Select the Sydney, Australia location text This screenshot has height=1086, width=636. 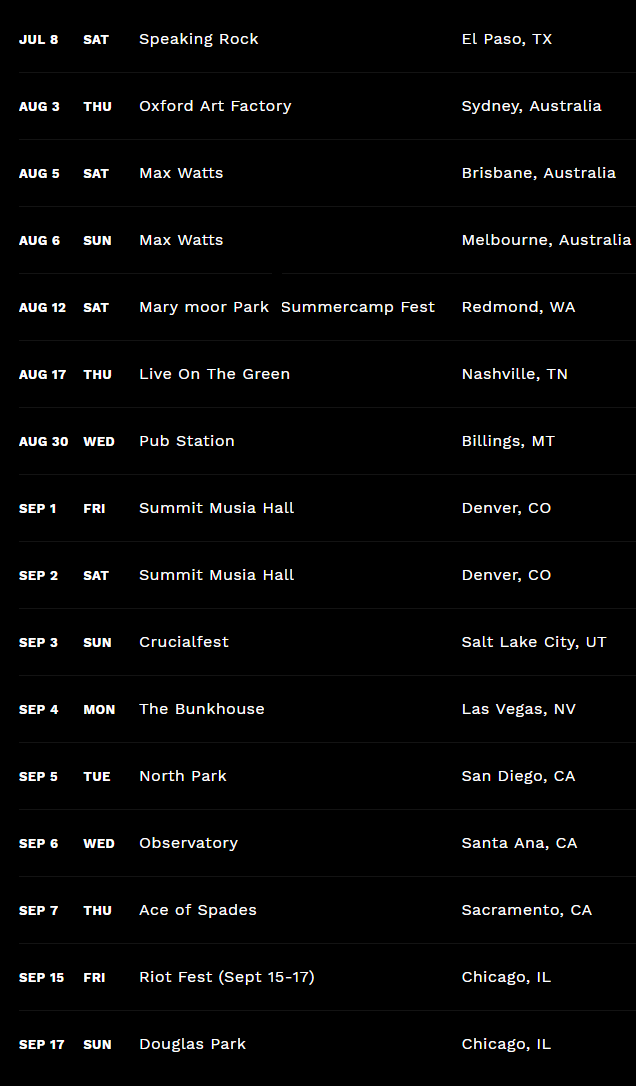tap(531, 106)
